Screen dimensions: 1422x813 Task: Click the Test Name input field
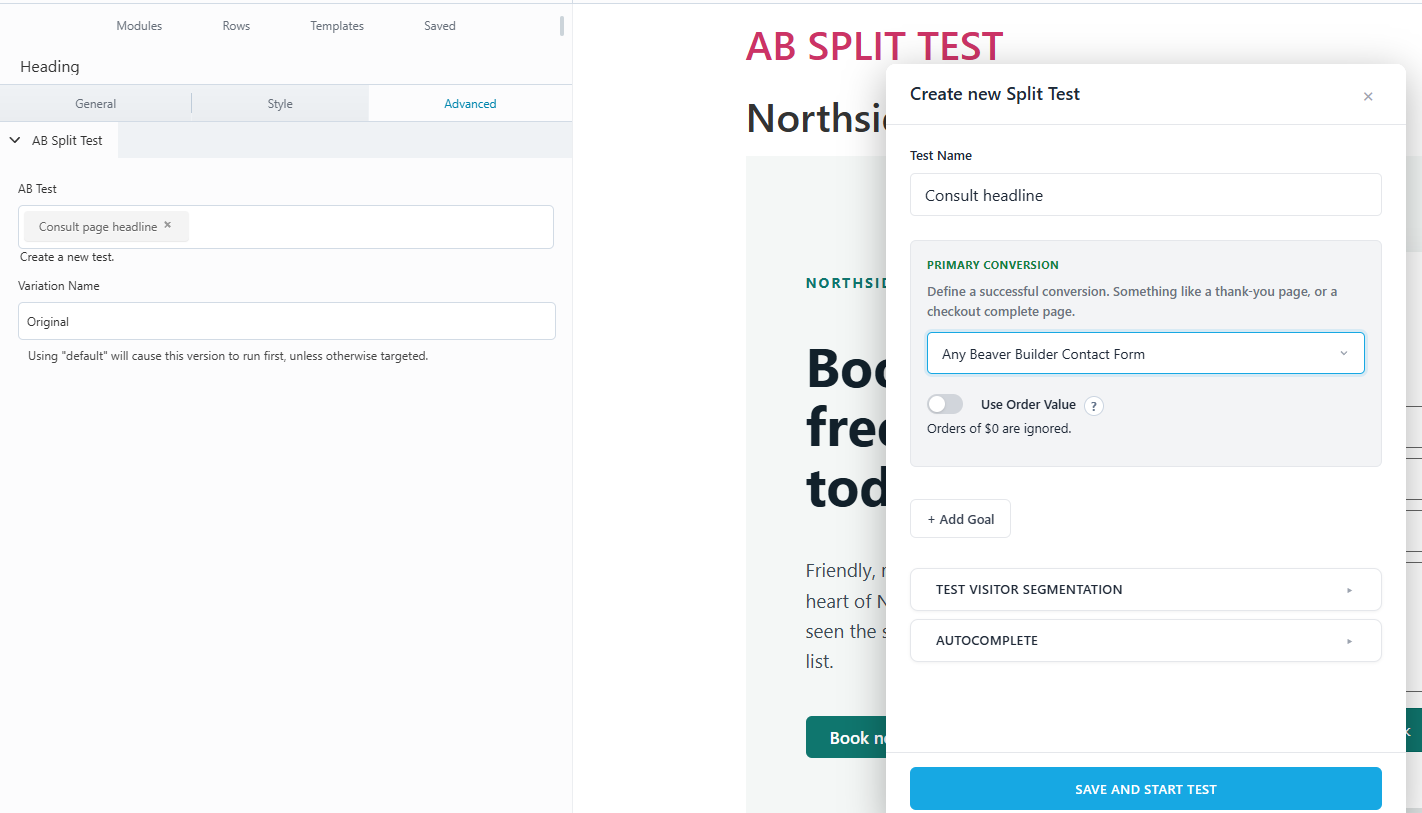coord(1145,195)
